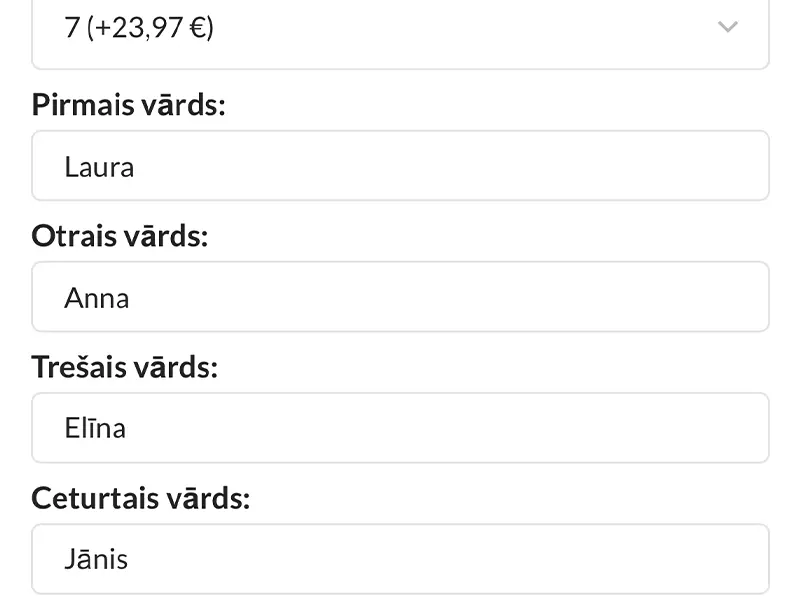Focus the "Ceturtais vārds" input field
The height and width of the screenshot is (600, 800).
point(400,559)
